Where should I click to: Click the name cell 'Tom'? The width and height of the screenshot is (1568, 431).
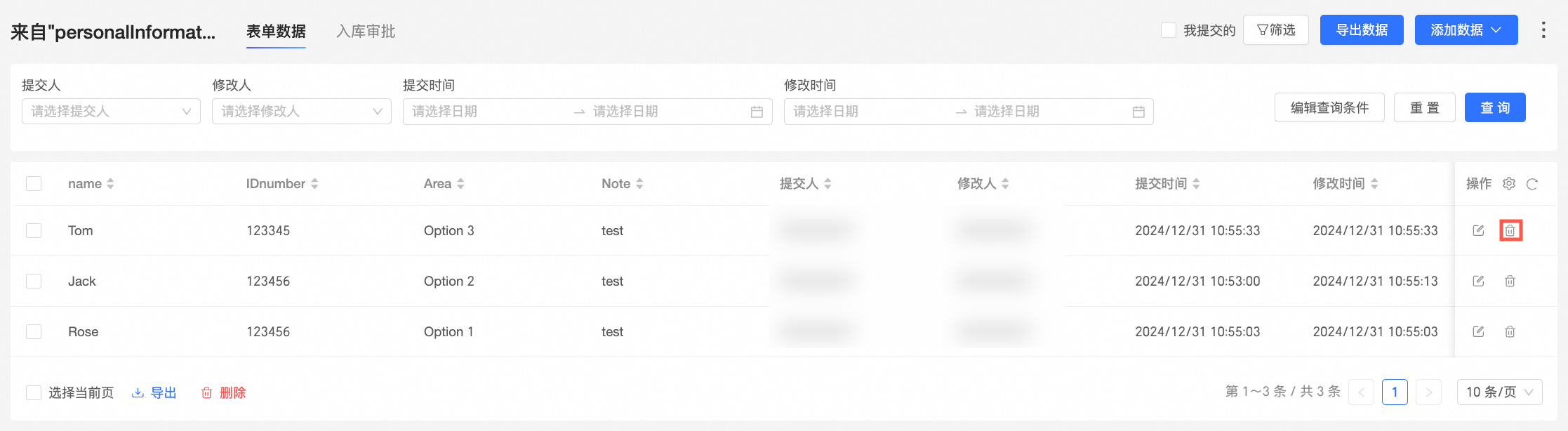click(x=81, y=230)
